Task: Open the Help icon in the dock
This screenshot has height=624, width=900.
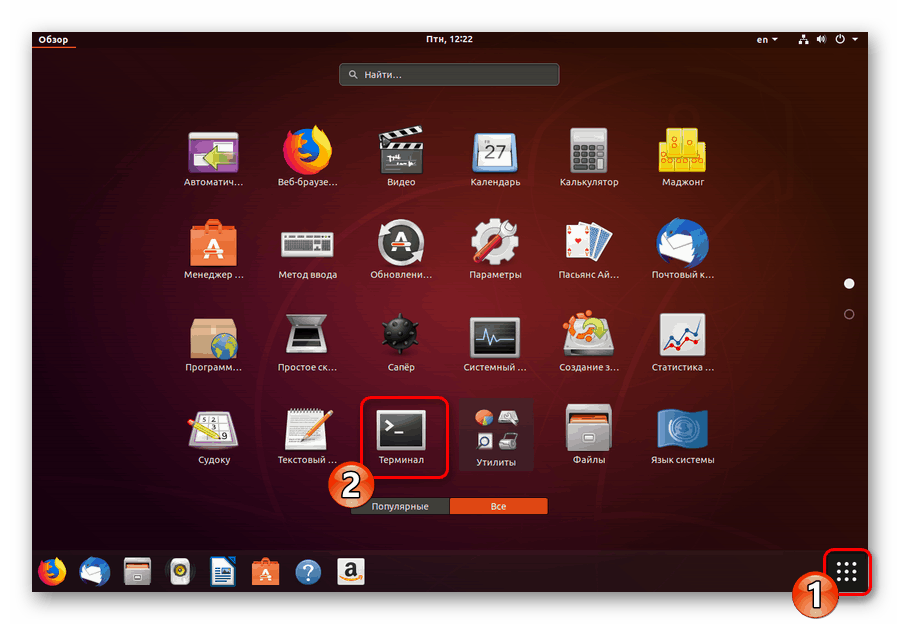Action: click(x=308, y=572)
